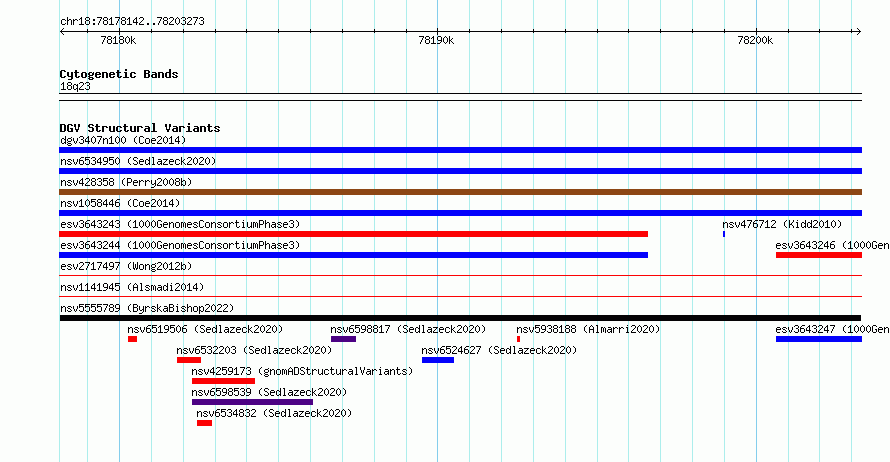Click the nsv1141945 (Alsmadi2014) label
890x462 pixels.
click(x=132, y=287)
